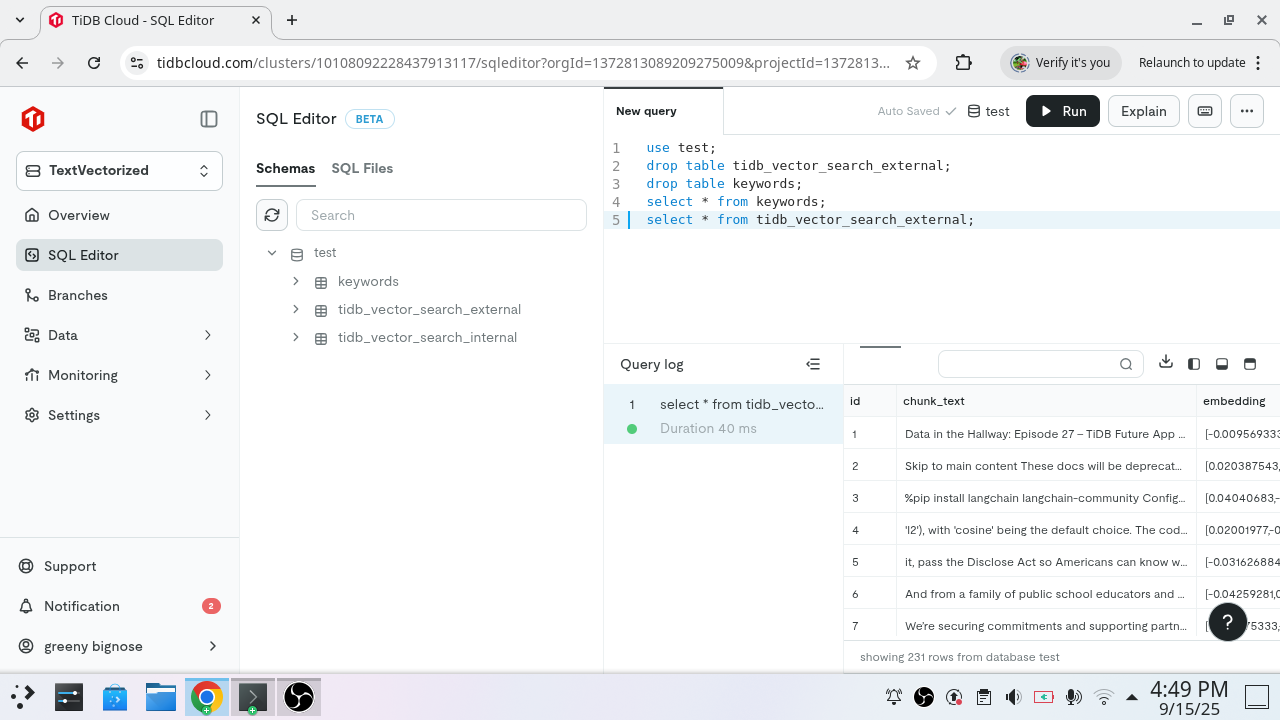1280x720 pixels.
Task: Click the results search magnifier icon
Action: point(1126,364)
